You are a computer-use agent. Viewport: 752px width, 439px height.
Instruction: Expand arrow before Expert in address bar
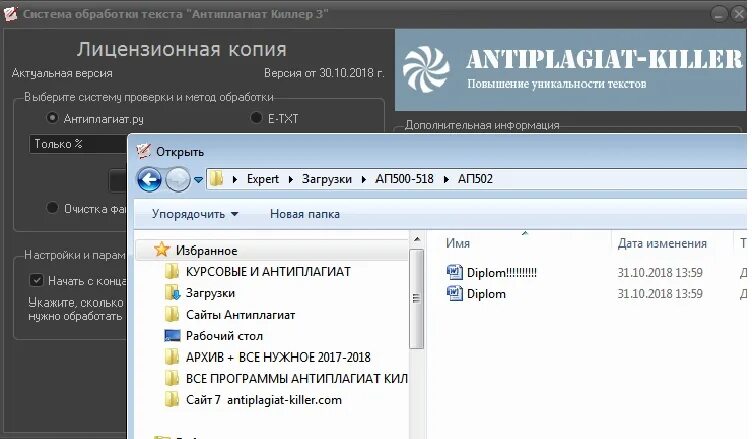[x=235, y=179]
